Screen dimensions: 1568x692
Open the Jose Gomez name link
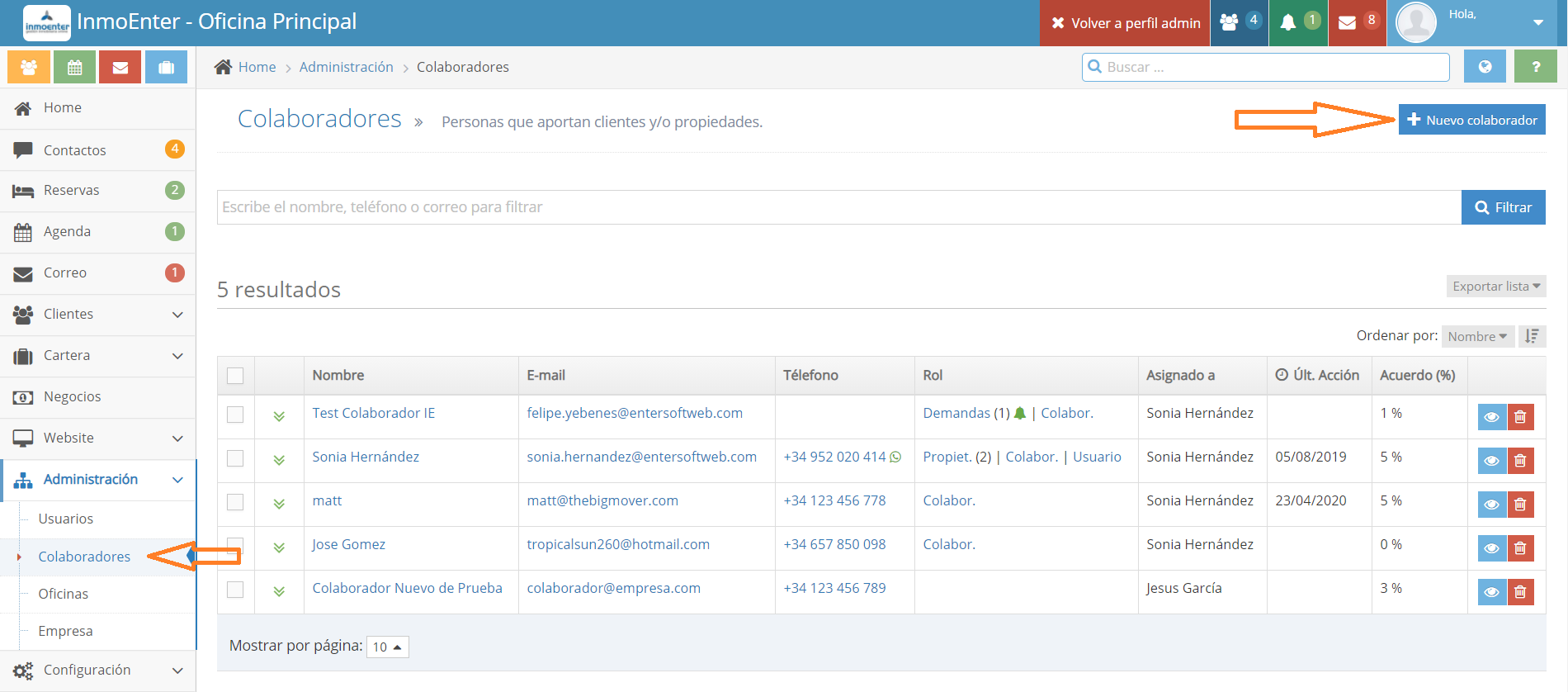348,544
